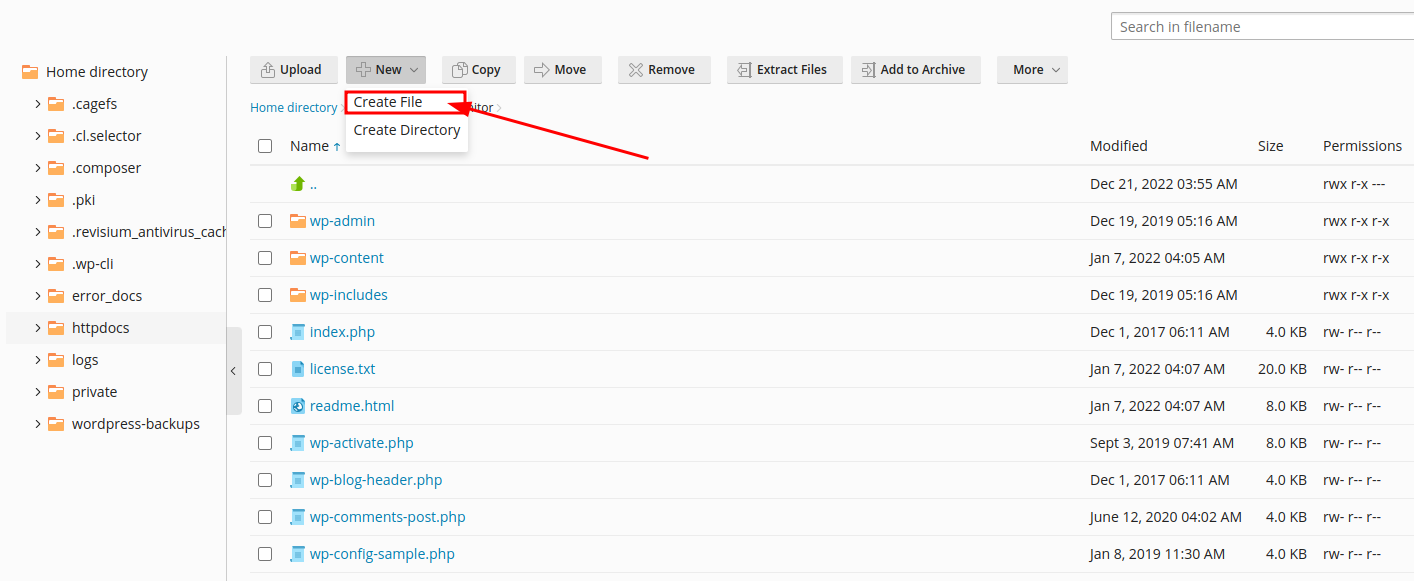This screenshot has height=581, width=1414.
Task: Expand the wordpress-backups tree node
Action: [37, 424]
